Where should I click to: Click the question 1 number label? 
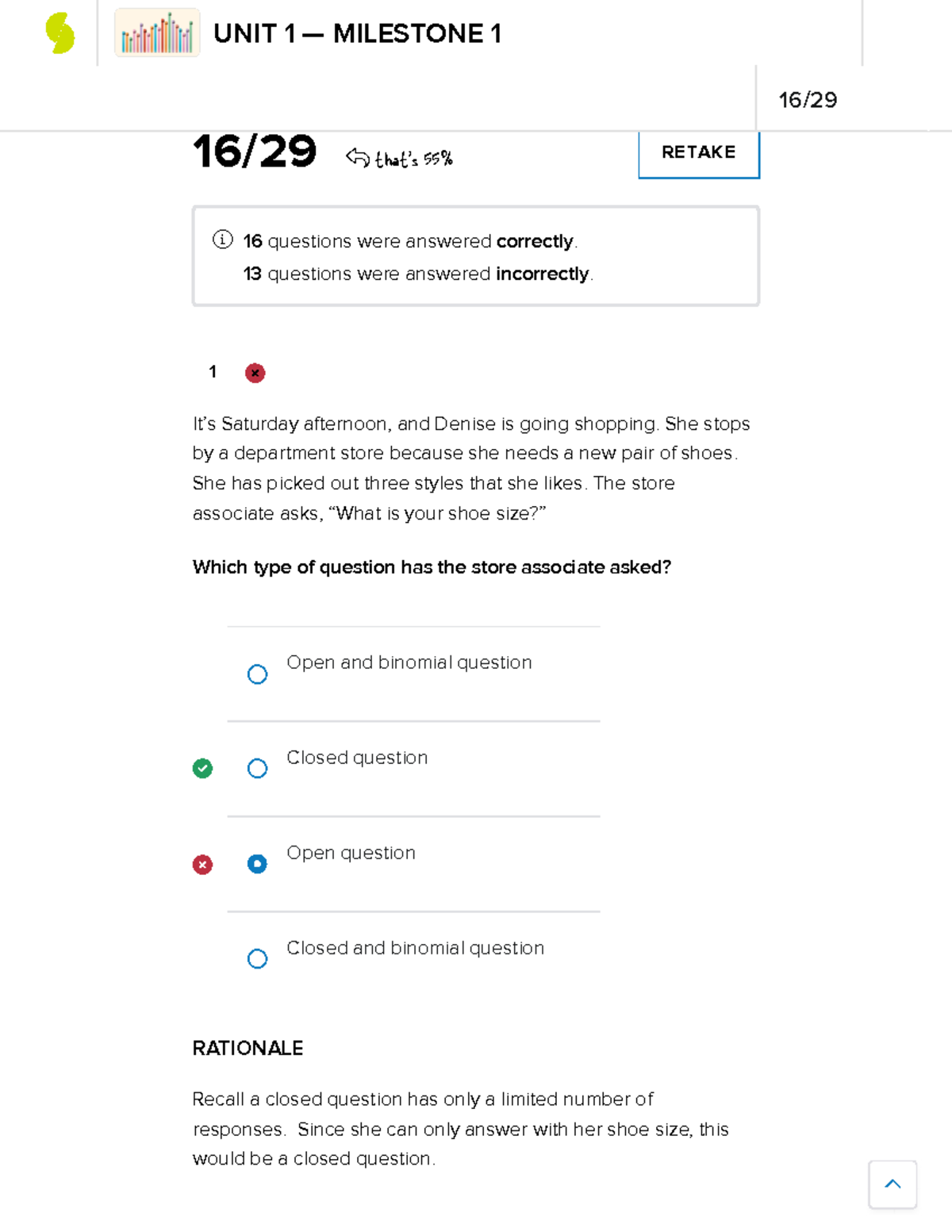coord(213,372)
